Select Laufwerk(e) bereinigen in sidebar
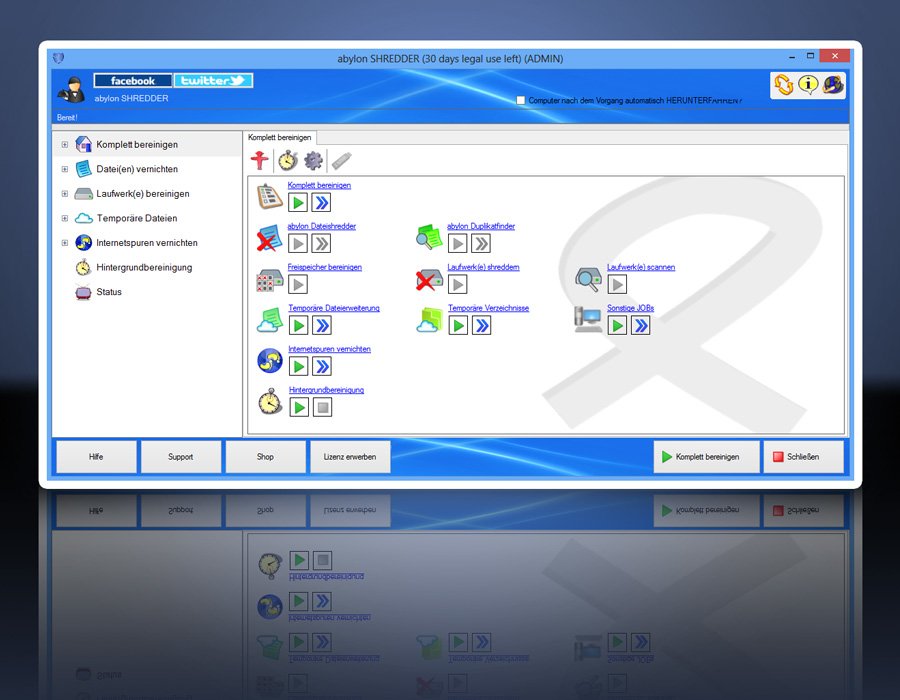The width and height of the screenshot is (900, 700). pyautogui.click(x=143, y=194)
